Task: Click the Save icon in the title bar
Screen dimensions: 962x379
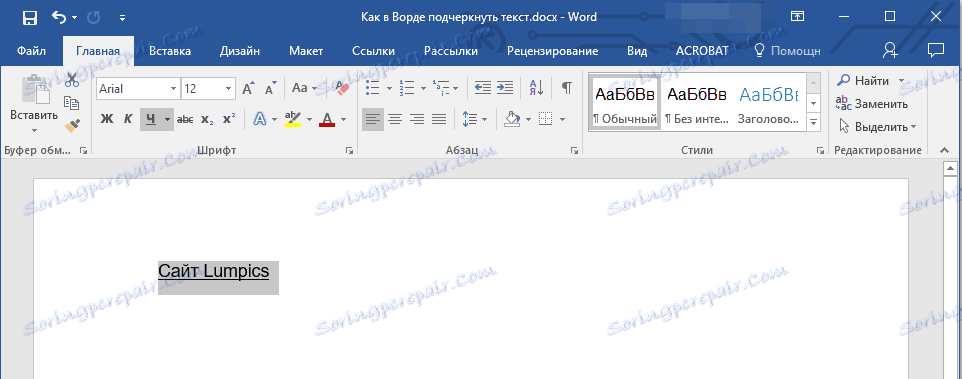Action: point(29,18)
